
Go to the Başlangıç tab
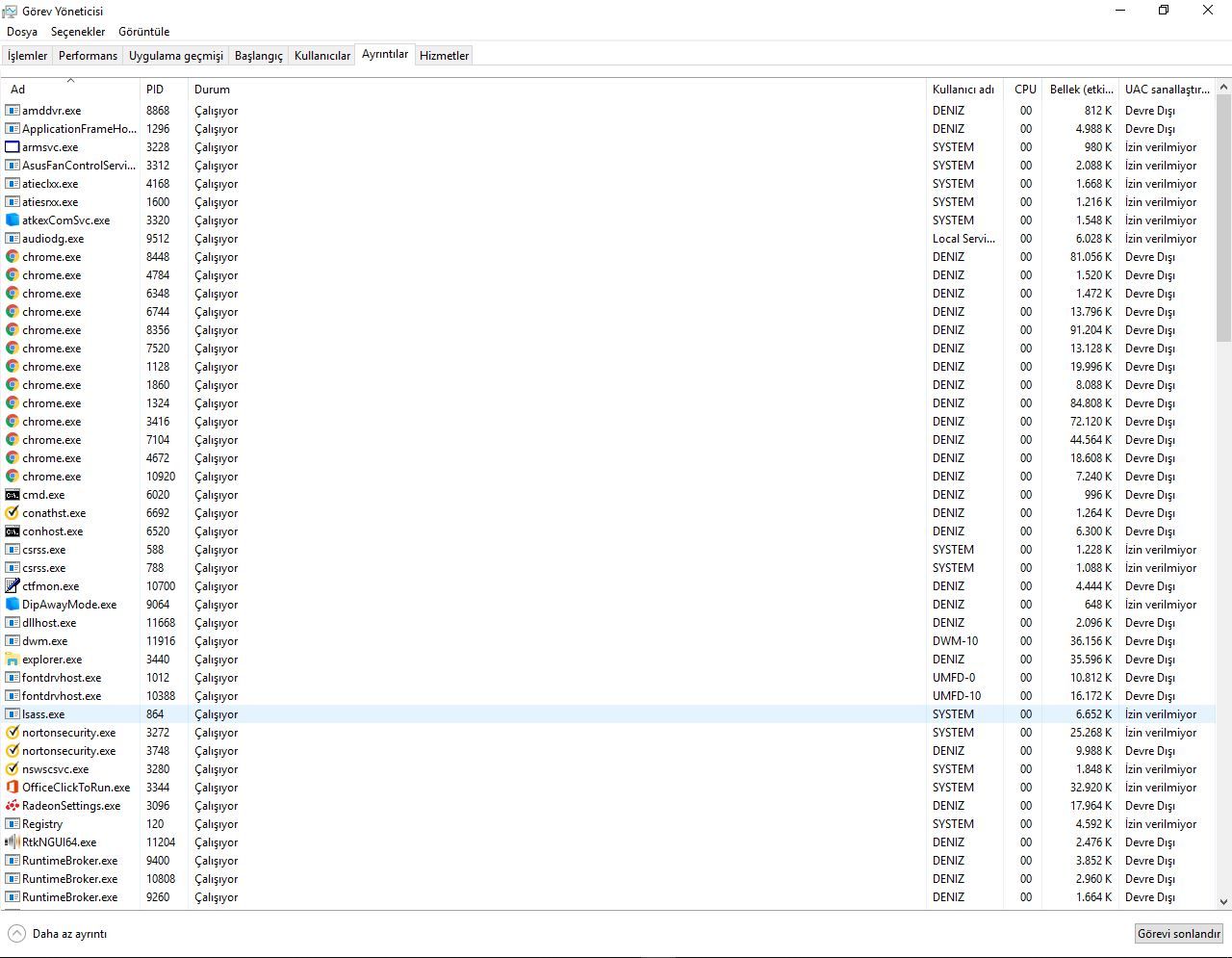pyautogui.click(x=259, y=56)
